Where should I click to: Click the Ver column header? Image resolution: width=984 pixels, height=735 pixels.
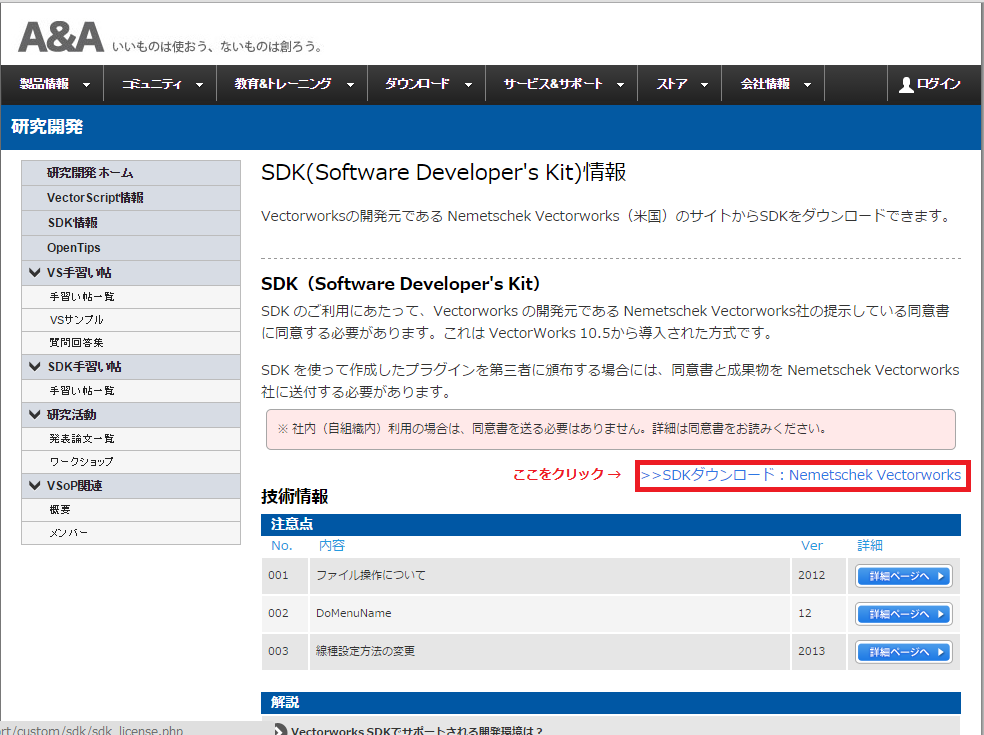[x=811, y=545]
